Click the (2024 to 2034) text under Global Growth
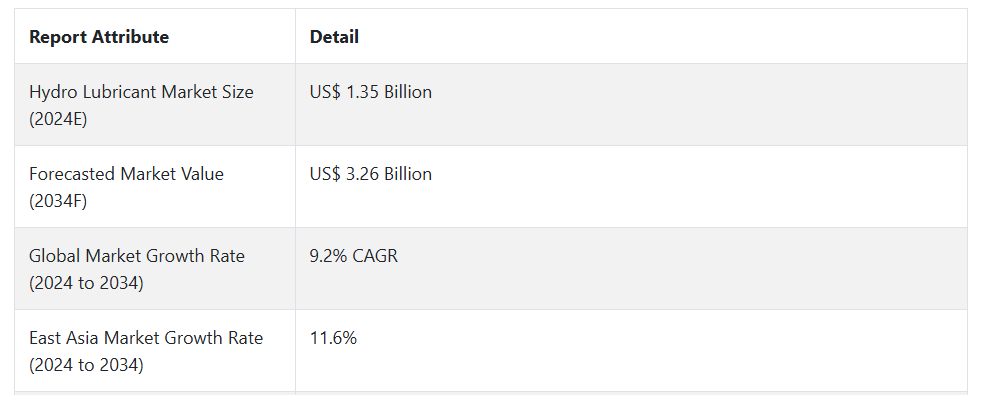Screen dimensions: 985x395 86,283
